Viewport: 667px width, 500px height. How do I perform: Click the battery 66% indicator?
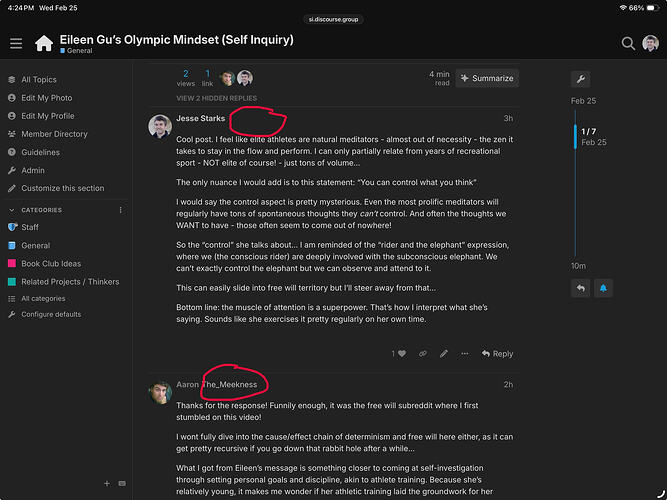coord(644,8)
